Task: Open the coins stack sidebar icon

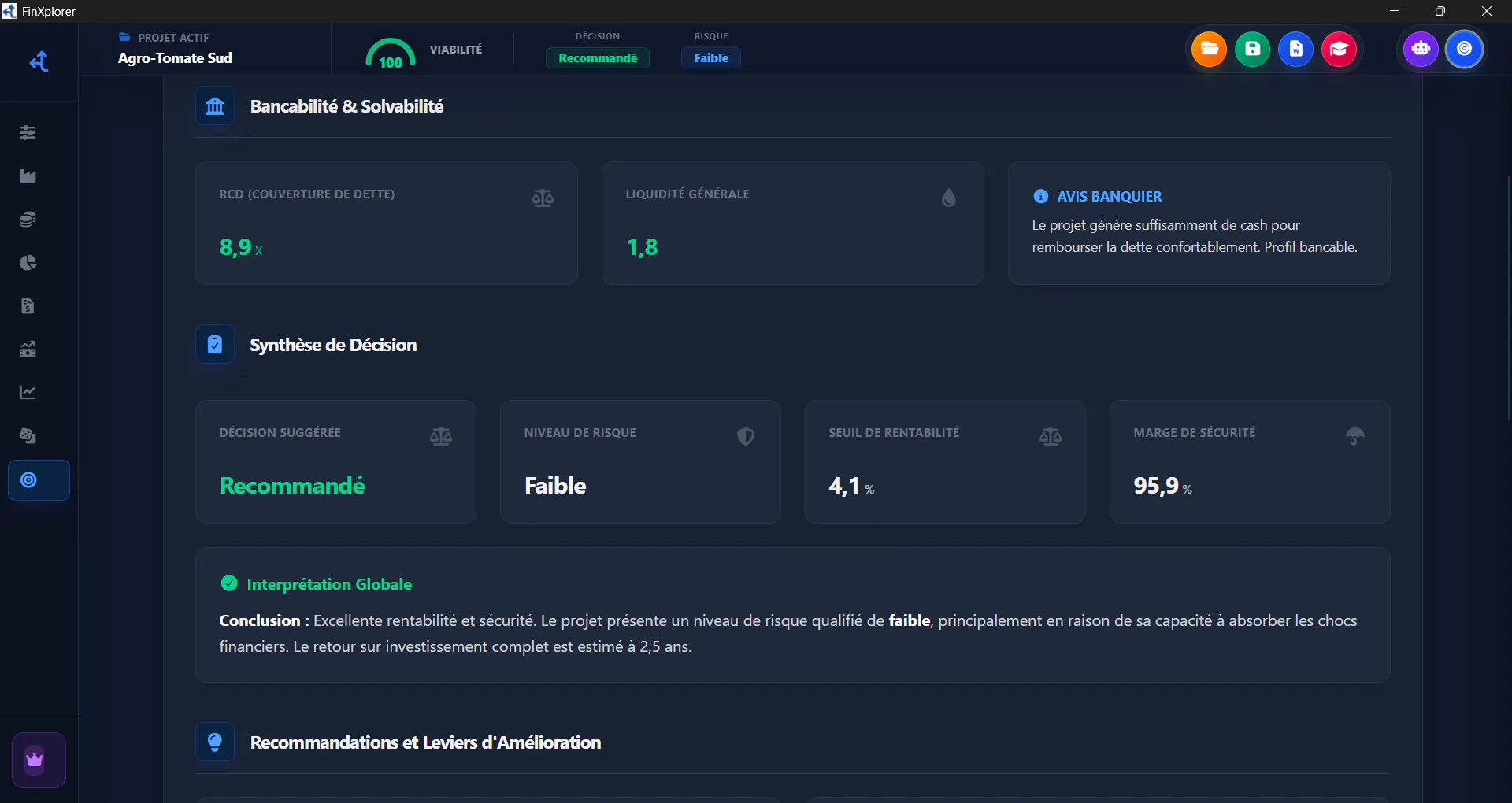Action: pos(28,219)
